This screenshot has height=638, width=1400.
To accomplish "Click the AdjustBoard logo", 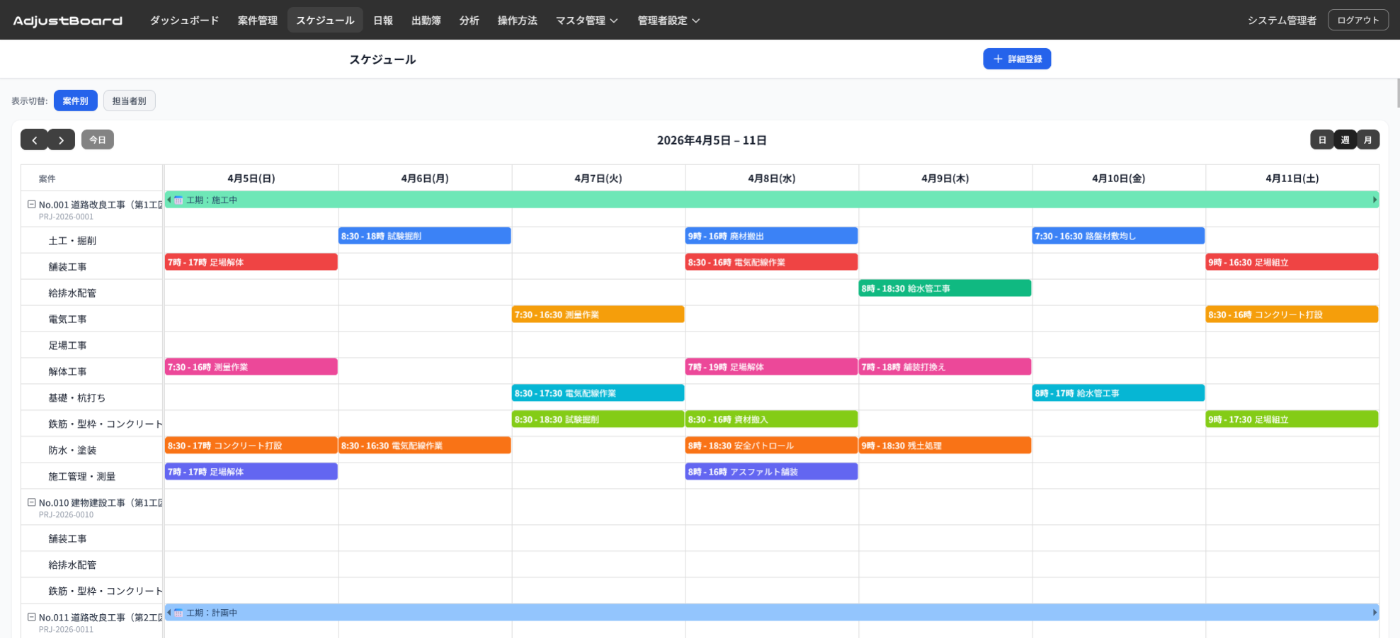I will point(68,20).
